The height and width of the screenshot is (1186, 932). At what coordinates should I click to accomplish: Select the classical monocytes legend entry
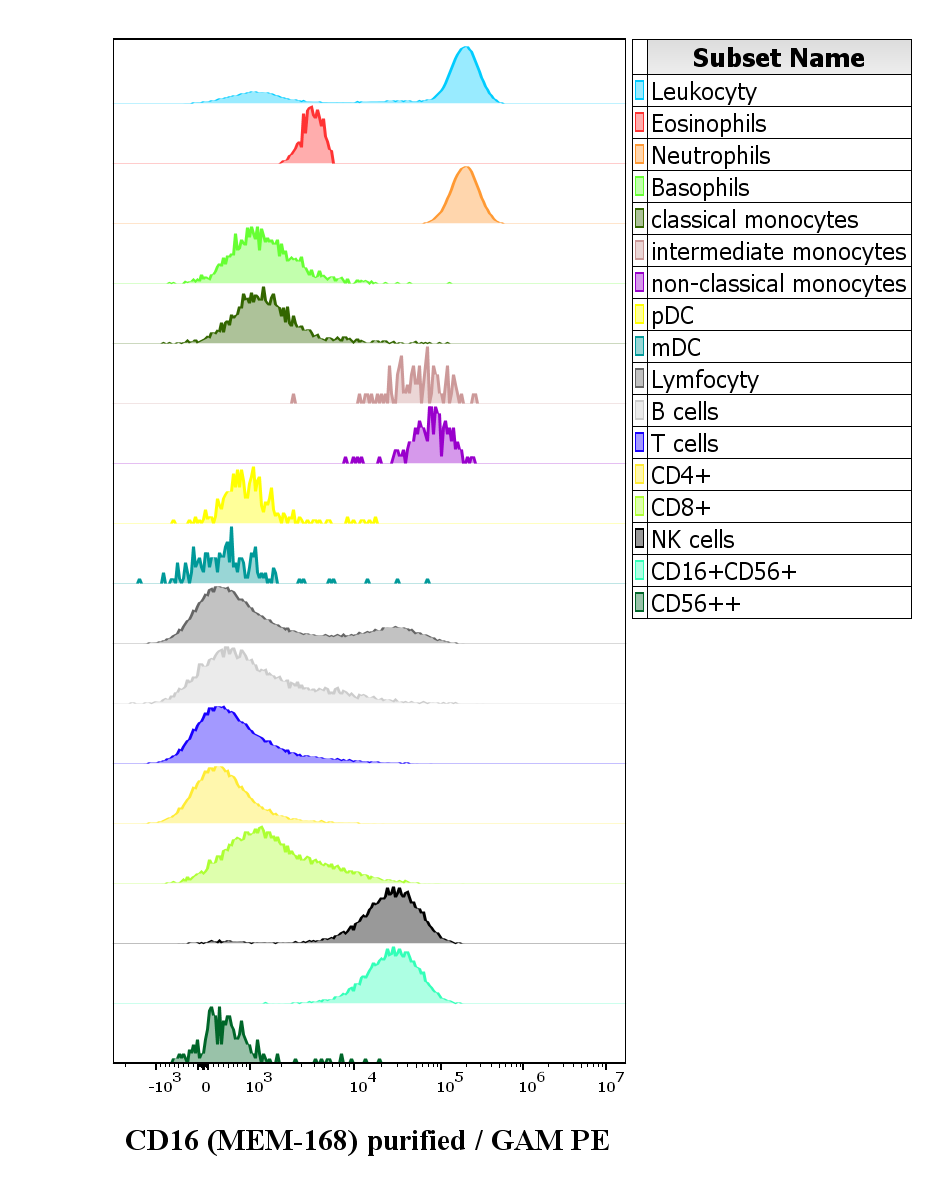772,219
